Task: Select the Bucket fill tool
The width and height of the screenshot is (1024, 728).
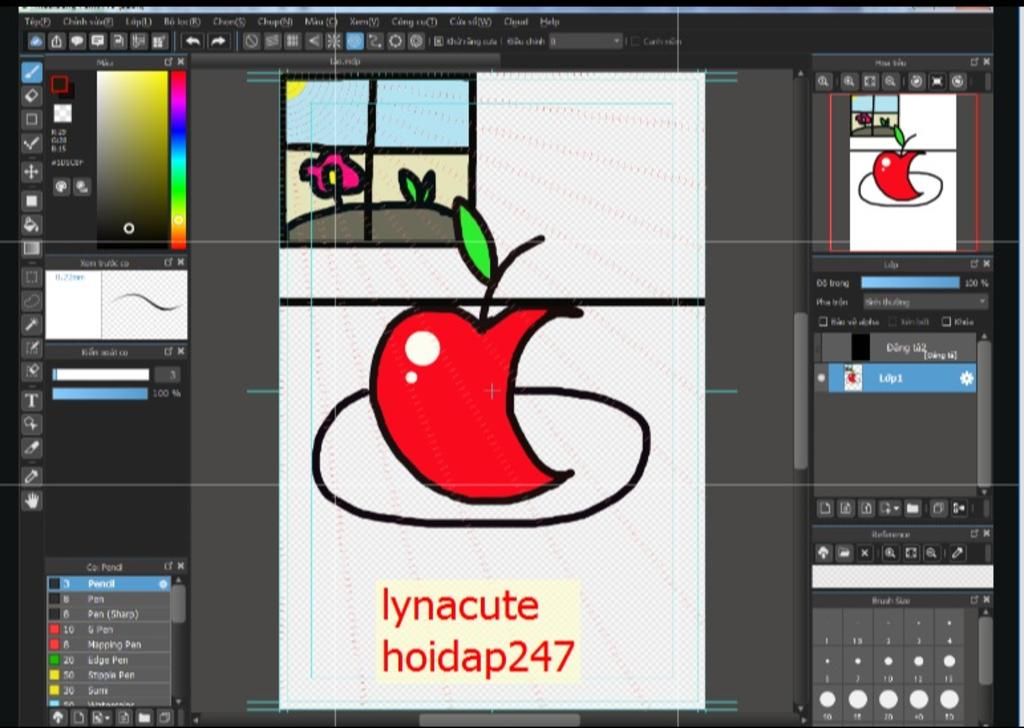Action: click(x=31, y=225)
